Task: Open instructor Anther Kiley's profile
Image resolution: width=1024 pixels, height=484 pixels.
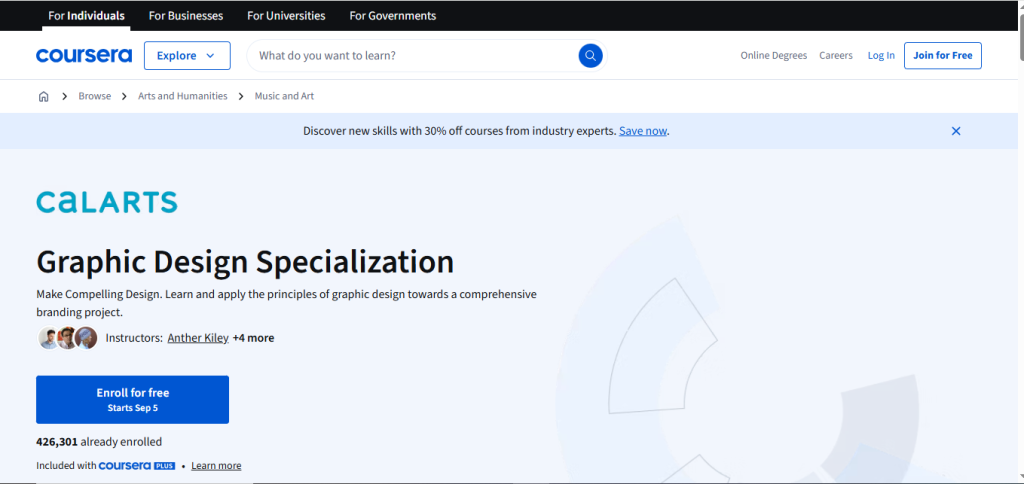Action: (x=198, y=338)
